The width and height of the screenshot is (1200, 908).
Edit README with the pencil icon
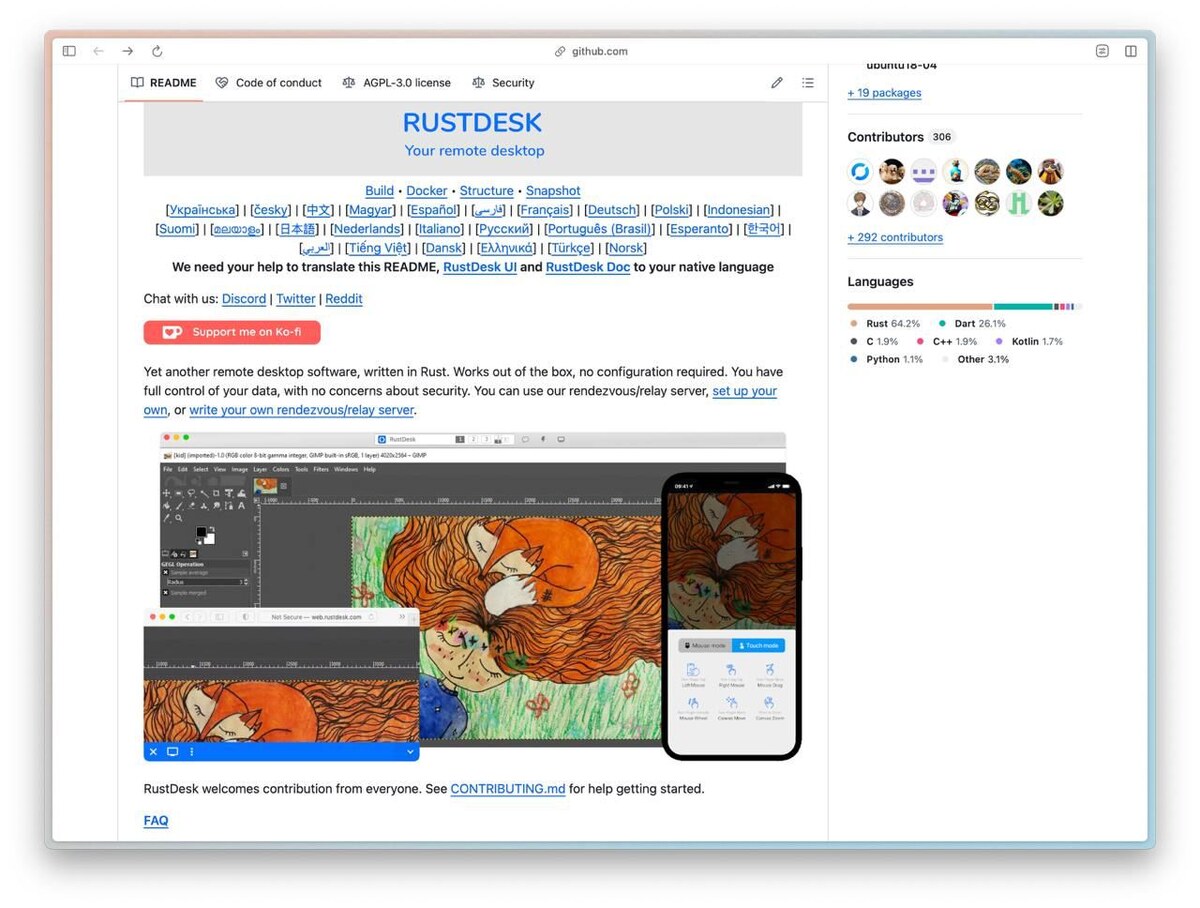click(777, 83)
